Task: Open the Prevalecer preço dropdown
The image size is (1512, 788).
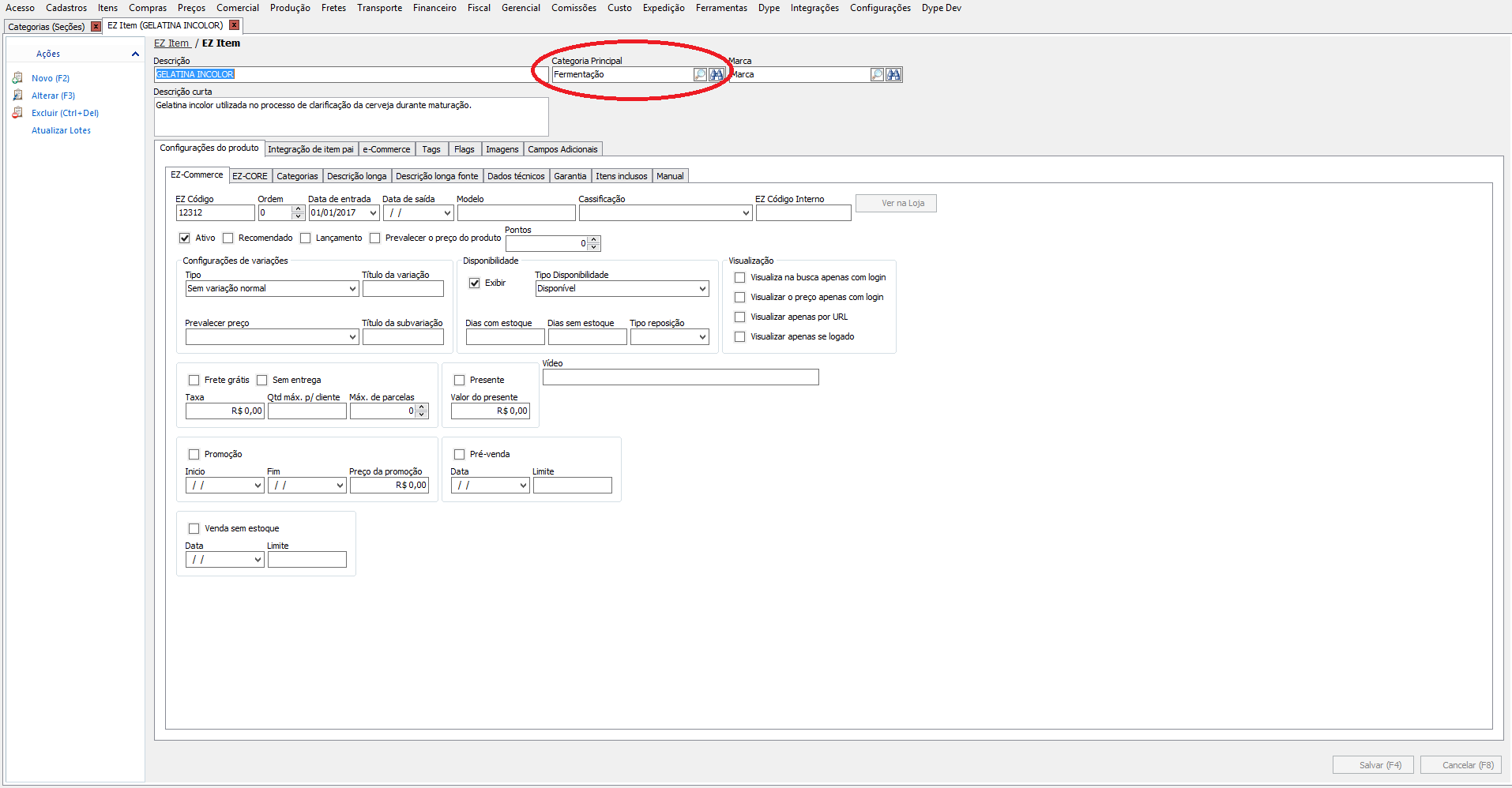Action: [352, 337]
